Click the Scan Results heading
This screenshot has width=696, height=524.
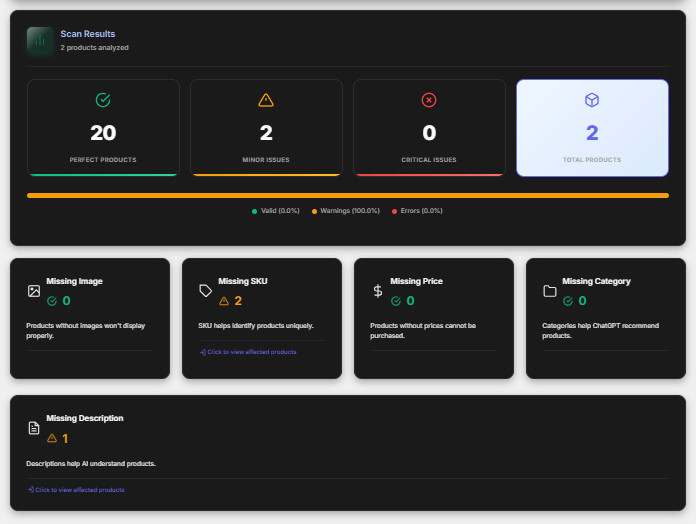[88, 34]
